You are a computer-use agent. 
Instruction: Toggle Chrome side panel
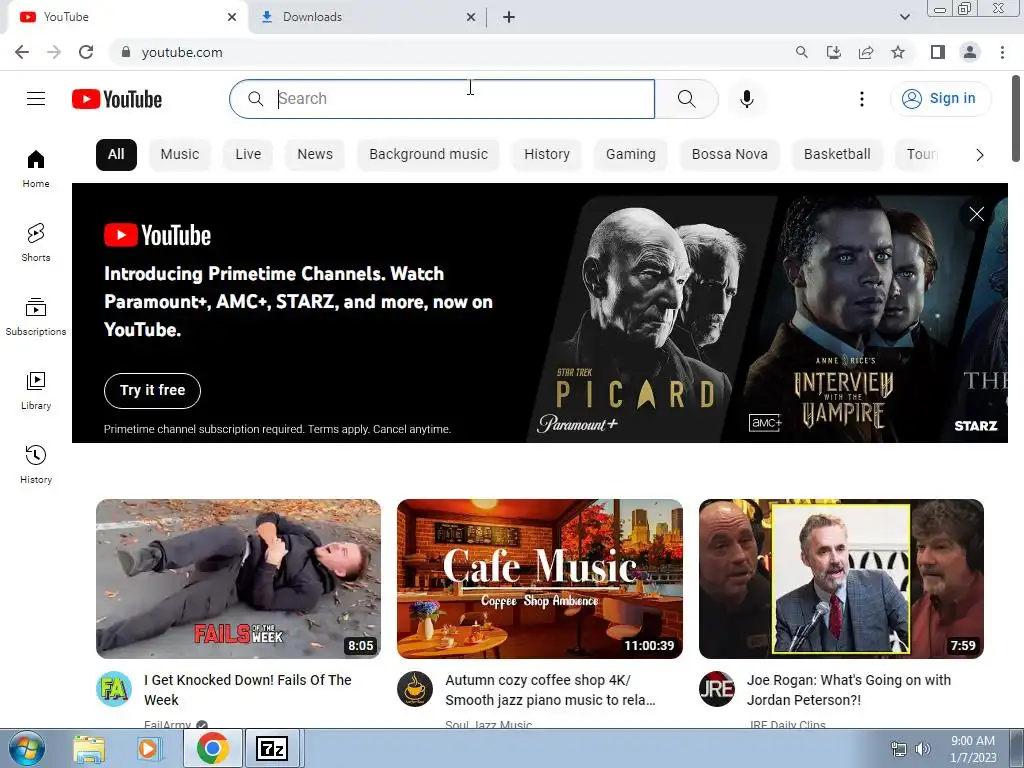[938, 52]
